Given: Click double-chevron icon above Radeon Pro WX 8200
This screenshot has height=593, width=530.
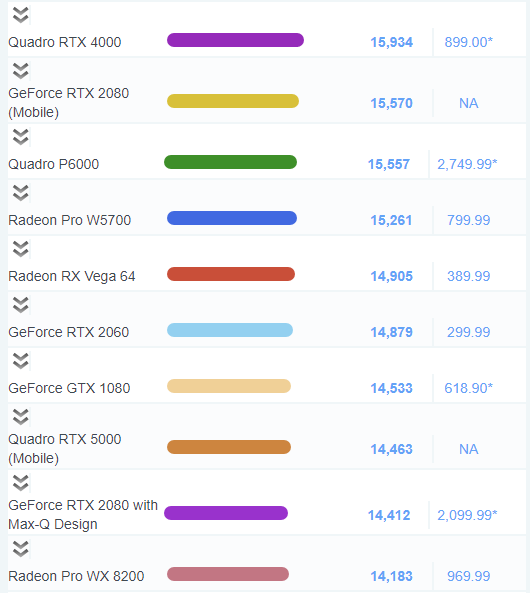Looking at the screenshot, I should [x=20, y=549].
